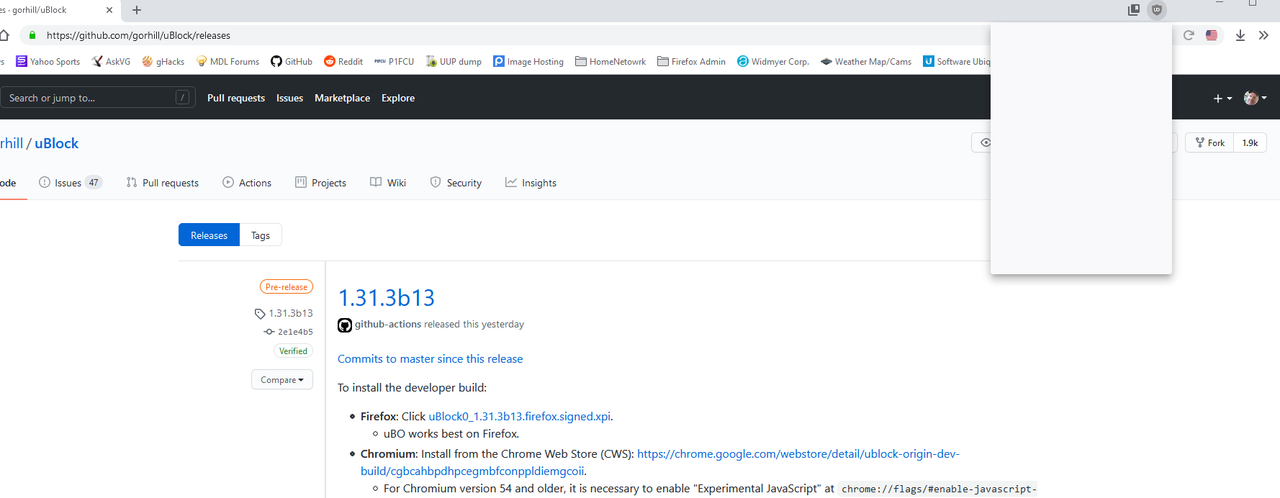1280x498 pixels.
Task: Select the Tags button
Action: (260, 235)
